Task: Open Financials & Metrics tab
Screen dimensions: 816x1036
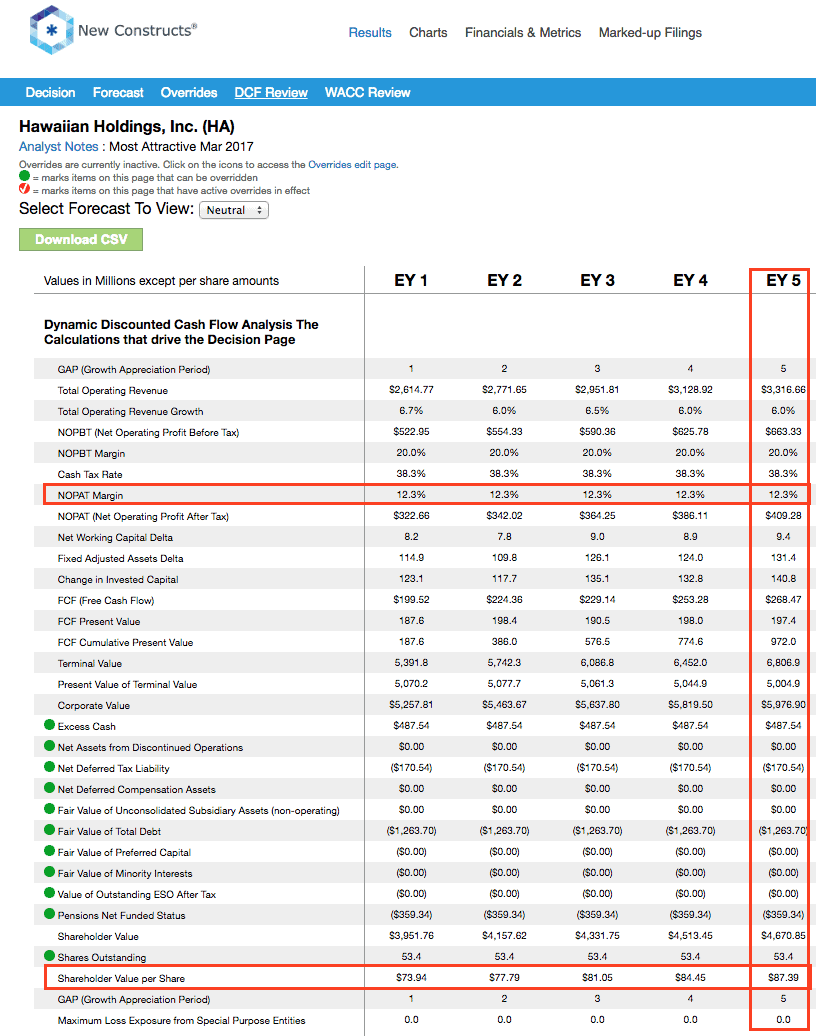Action: coord(523,32)
